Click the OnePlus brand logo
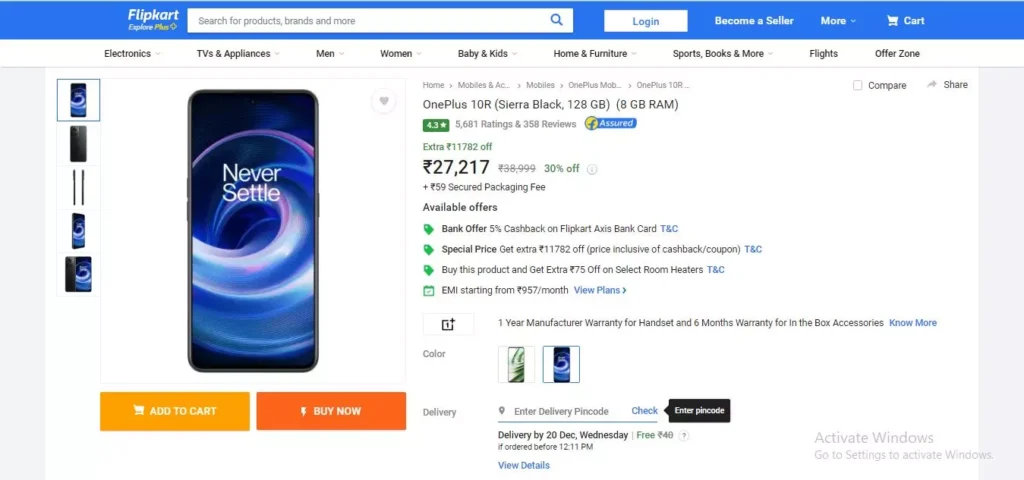The width and height of the screenshot is (1024, 480). pos(448,324)
